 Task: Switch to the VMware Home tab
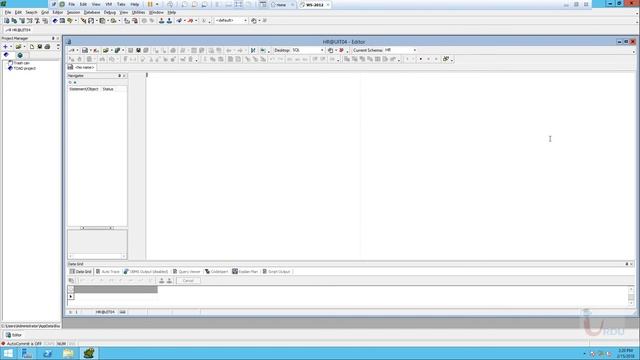point(281,4)
